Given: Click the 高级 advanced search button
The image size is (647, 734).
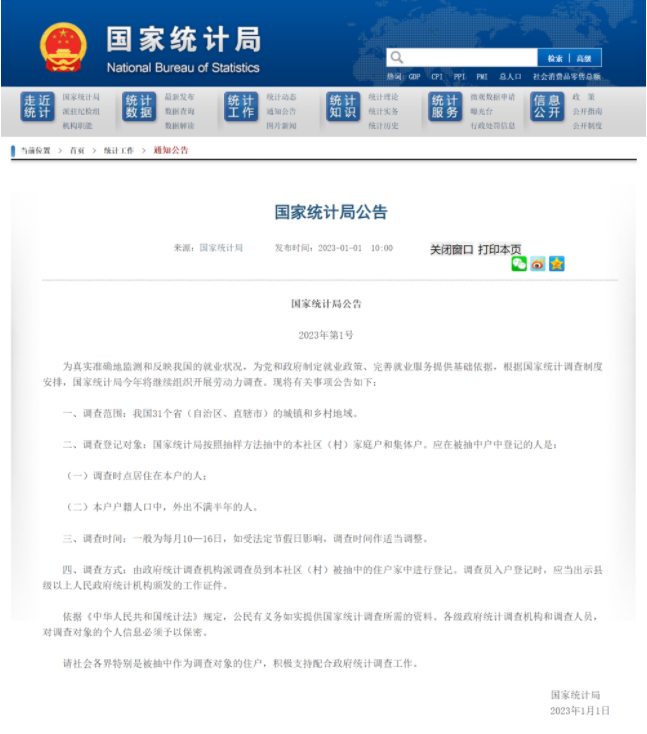Looking at the screenshot, I should tap(584, 59).
